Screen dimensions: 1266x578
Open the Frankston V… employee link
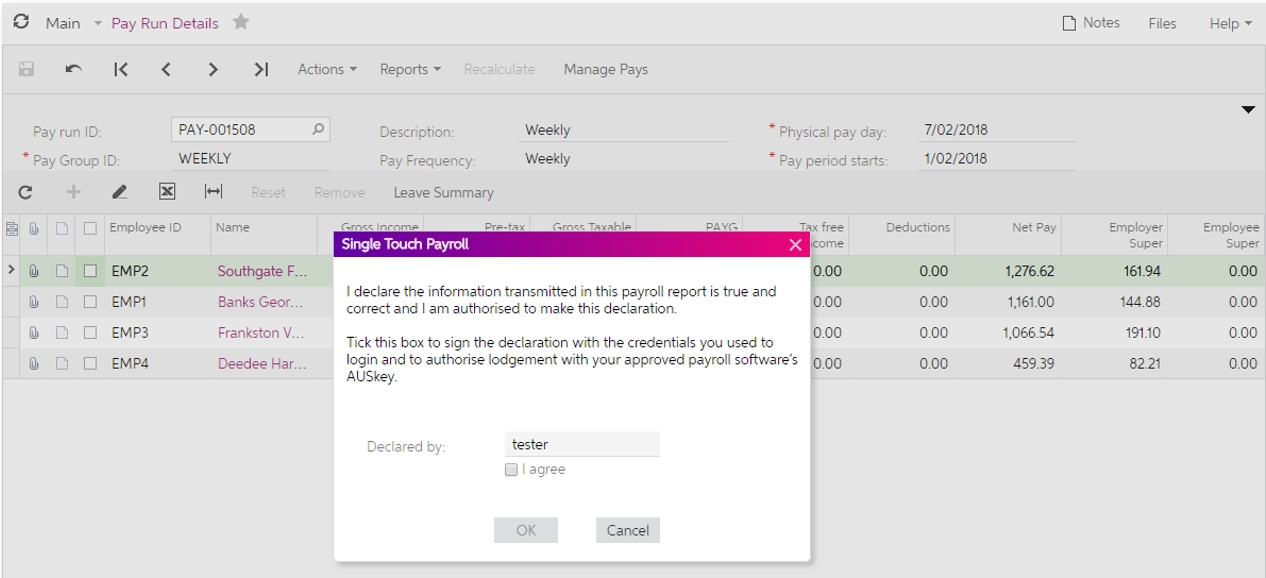[262, 333]
